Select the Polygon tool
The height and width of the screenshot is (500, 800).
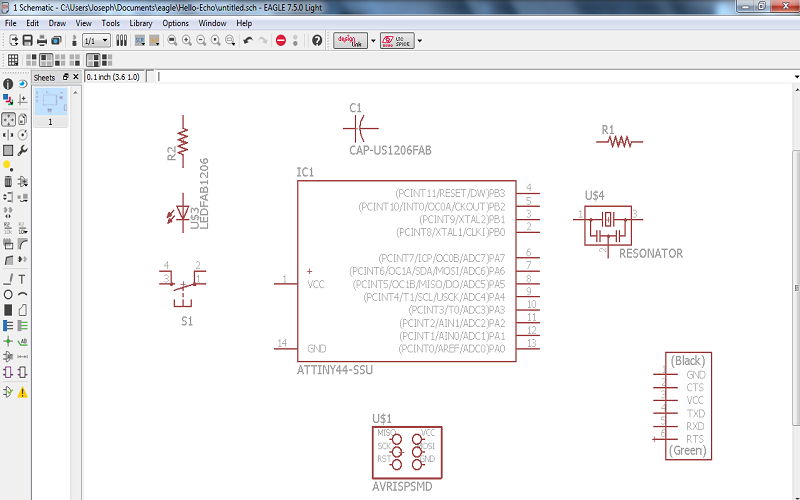pyautogui.click(x=22, y=310)
